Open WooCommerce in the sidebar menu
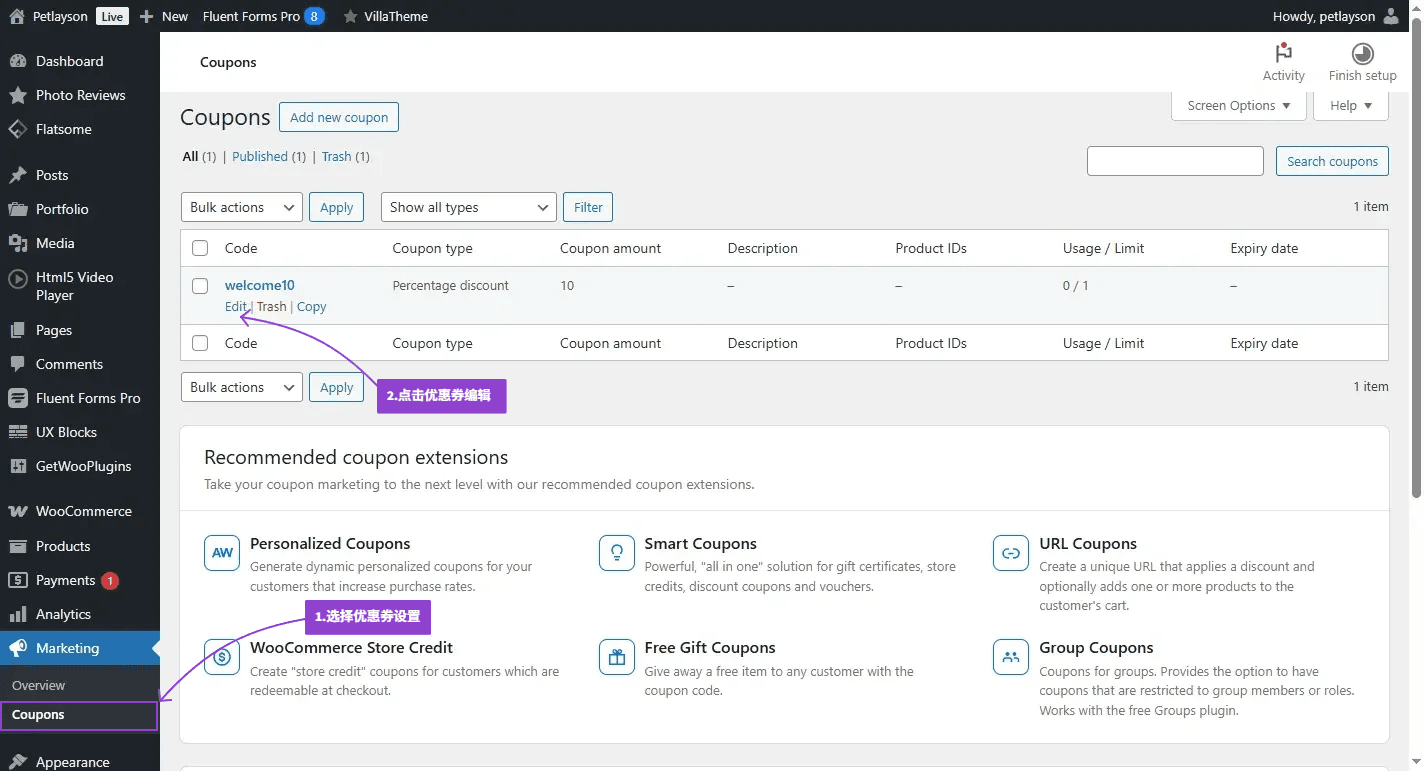Screen dimensions: 1424x771 point(83,511)
